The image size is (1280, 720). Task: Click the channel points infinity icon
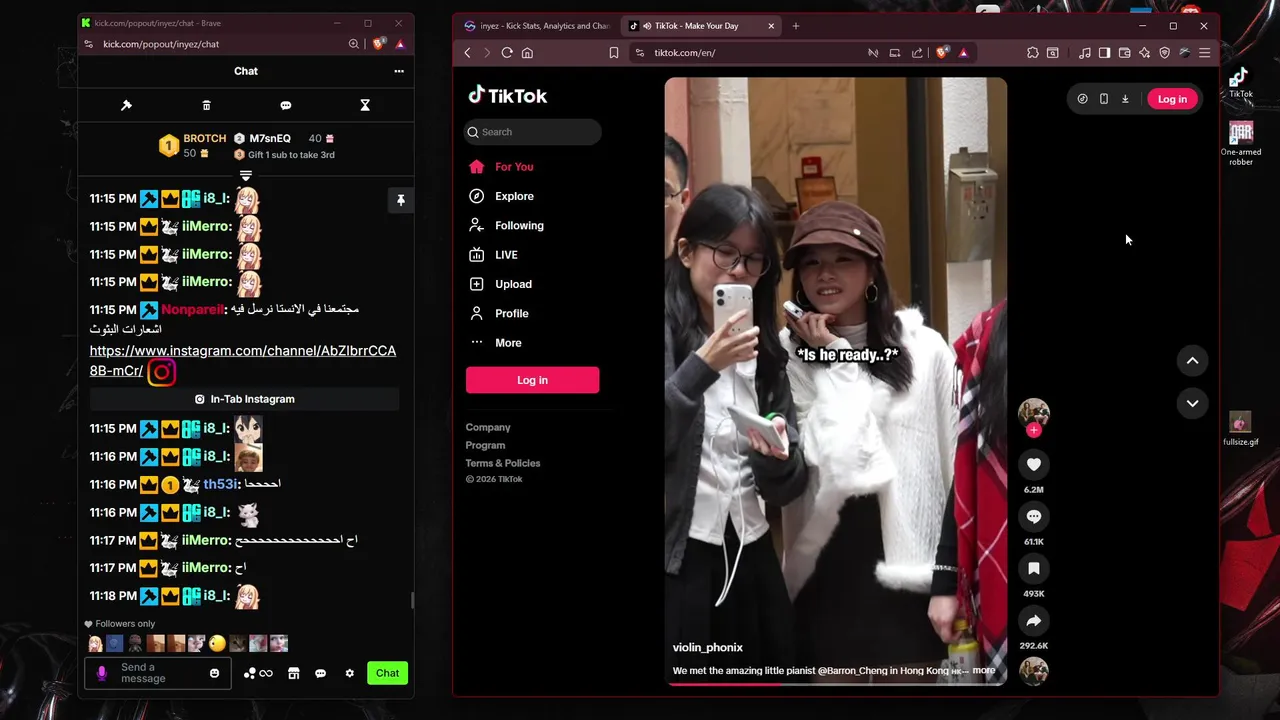(x=258, y=673)
